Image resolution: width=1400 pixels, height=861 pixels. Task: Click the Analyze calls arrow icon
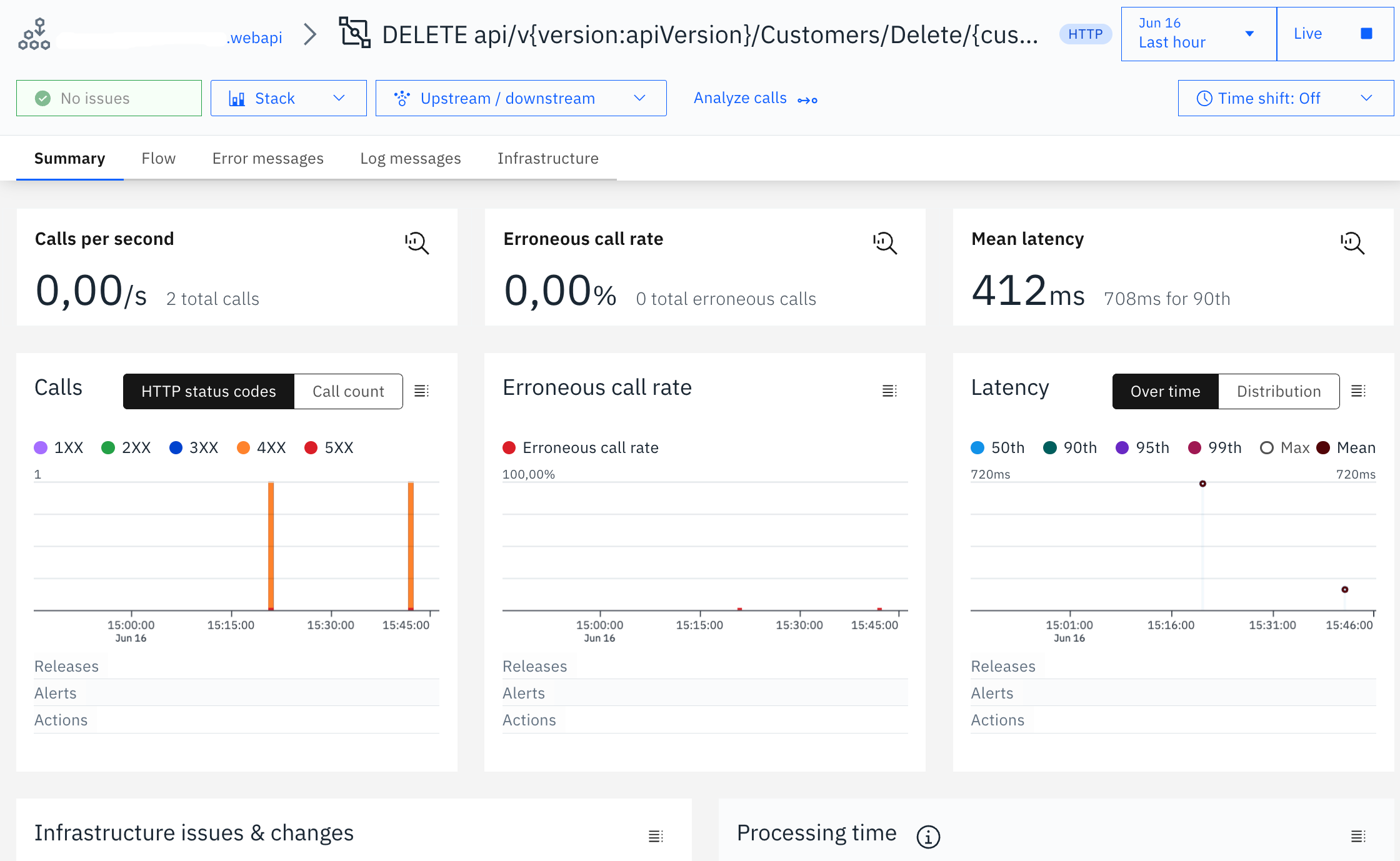pyautogui.click(x=807, y=100)
